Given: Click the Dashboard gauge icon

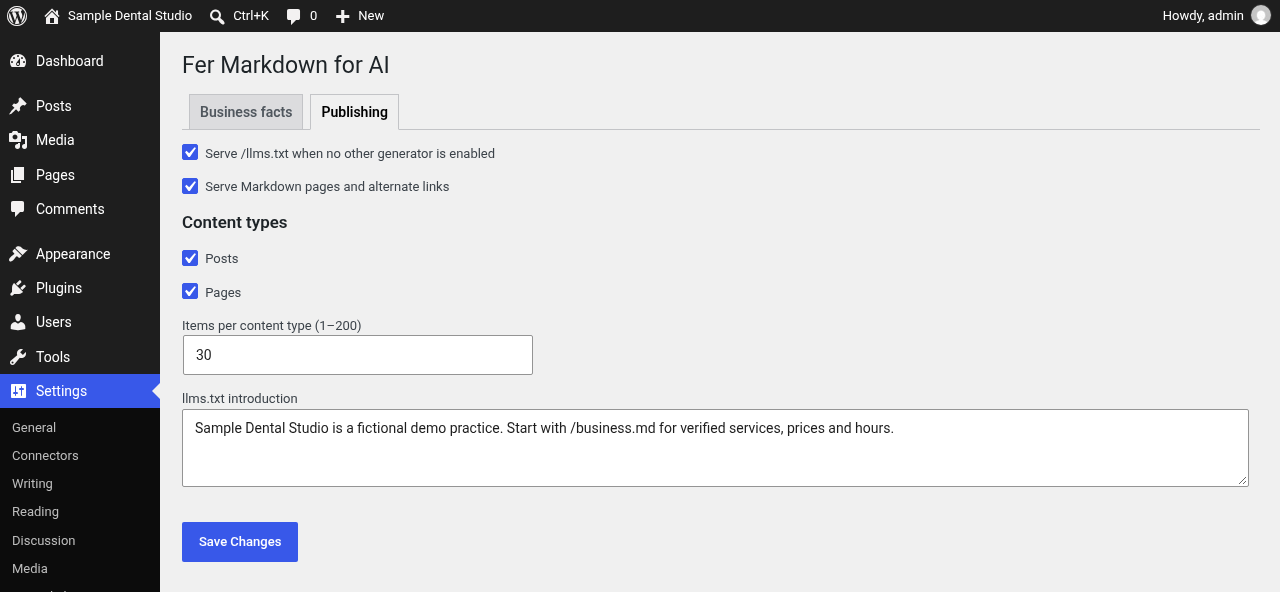Looking at the screenshot, I should [18, 61].
